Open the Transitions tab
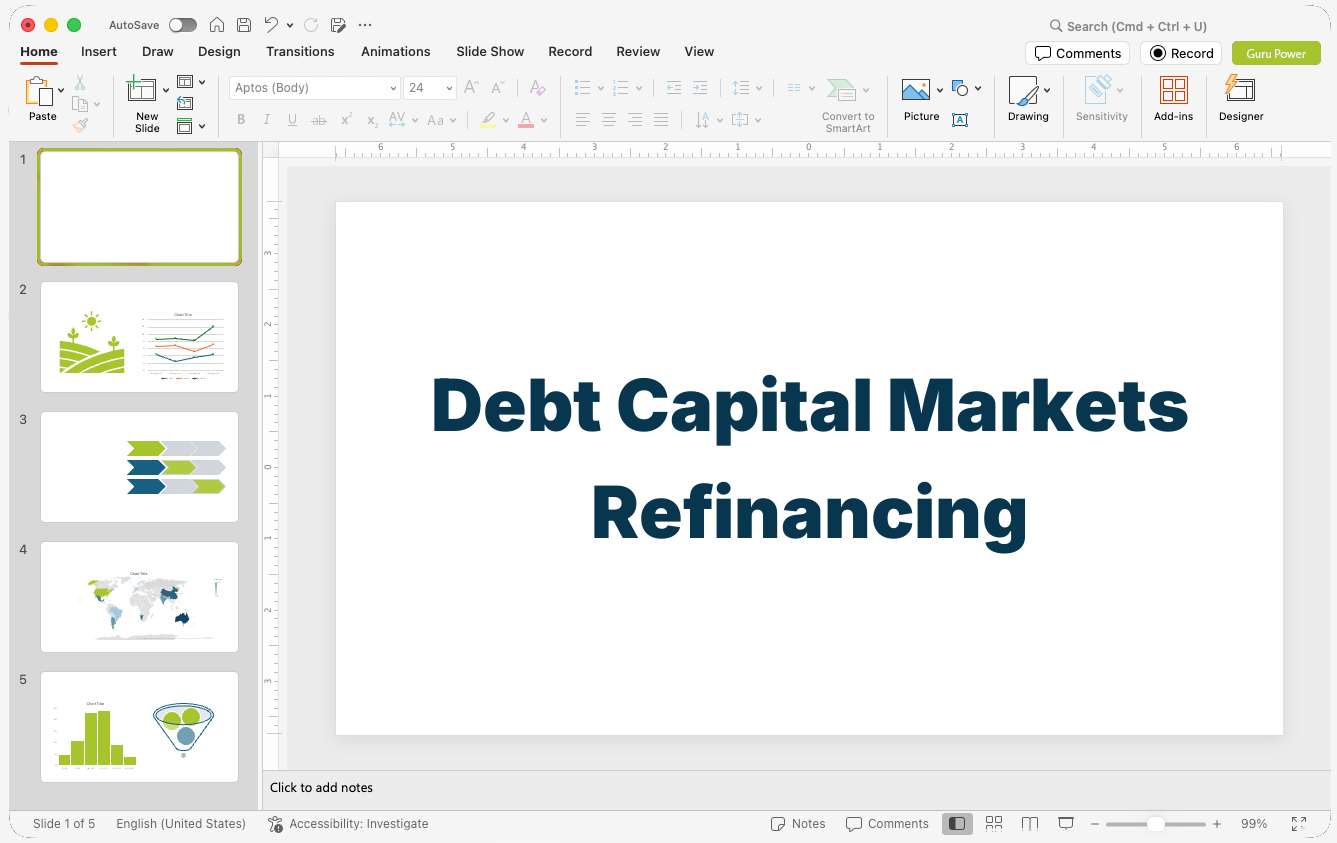Screen dimensions: 1337x843 (300, 52)
